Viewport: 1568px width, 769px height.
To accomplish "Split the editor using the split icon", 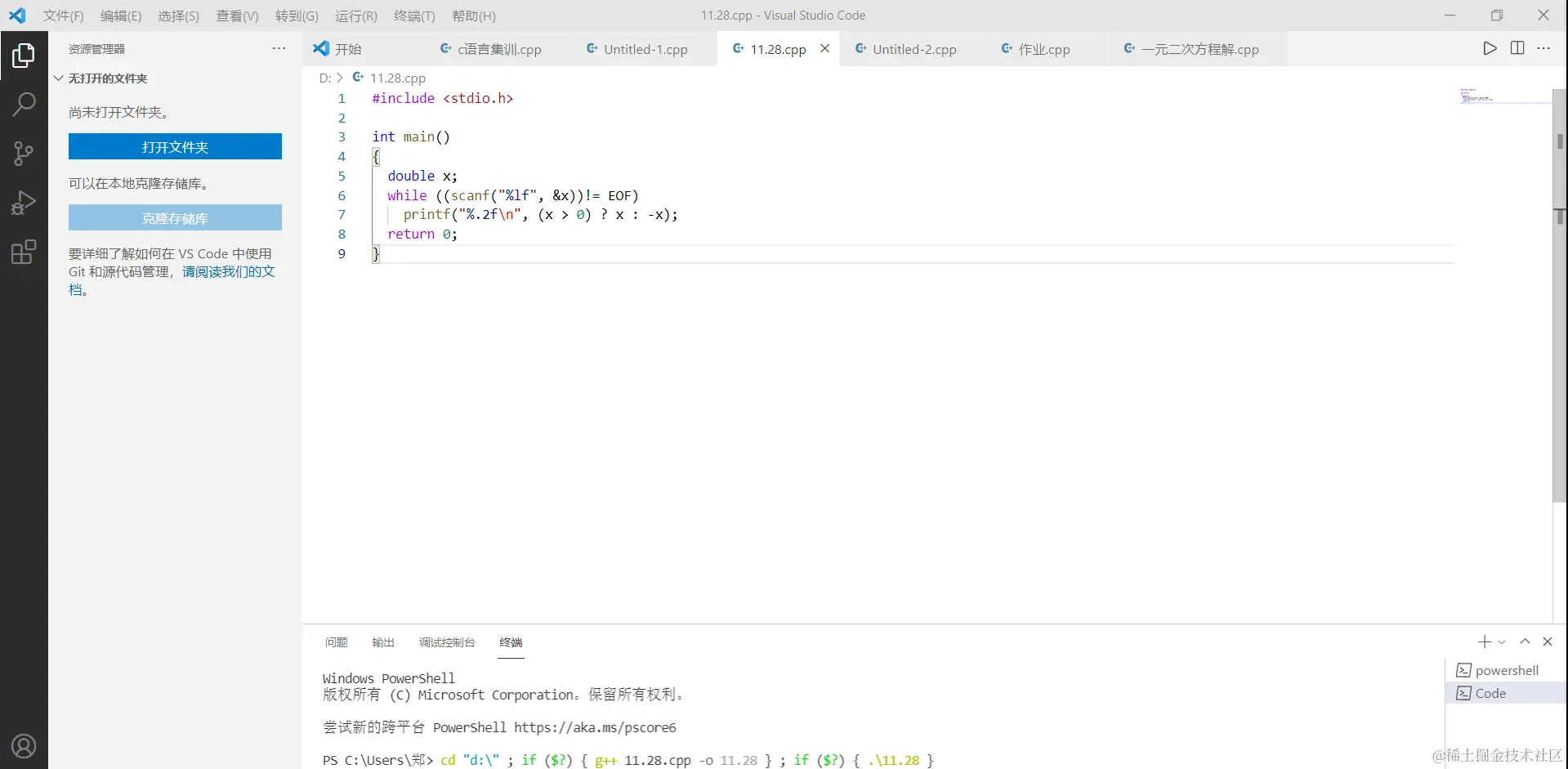I will coord(1517,48).
